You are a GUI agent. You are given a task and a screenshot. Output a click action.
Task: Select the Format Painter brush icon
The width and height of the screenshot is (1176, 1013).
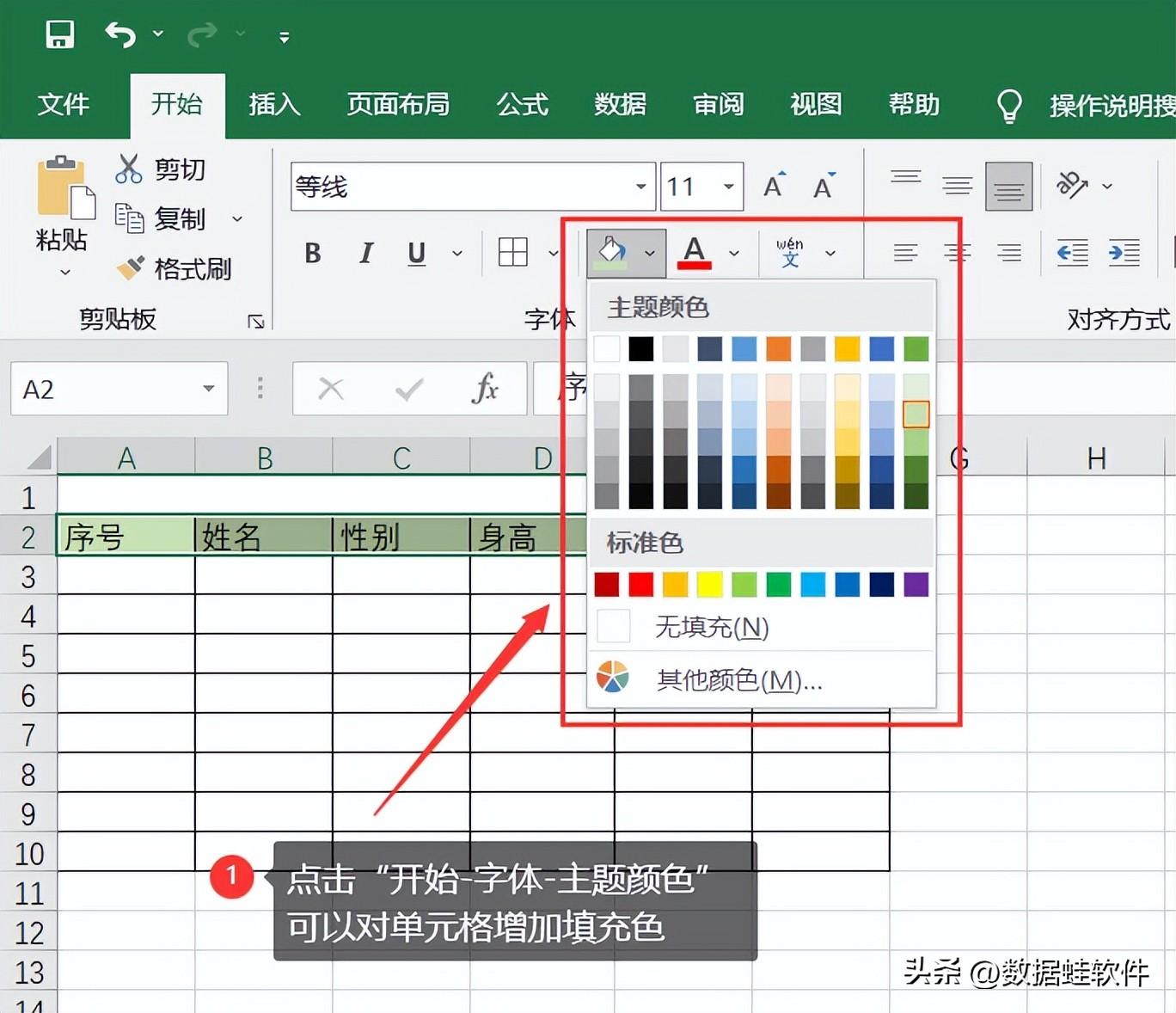pos(130,268)
